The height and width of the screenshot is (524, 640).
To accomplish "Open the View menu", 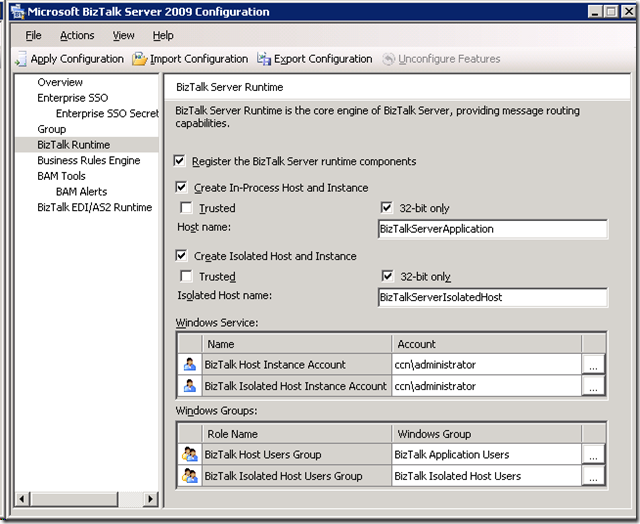I will [x=123, y=36].
